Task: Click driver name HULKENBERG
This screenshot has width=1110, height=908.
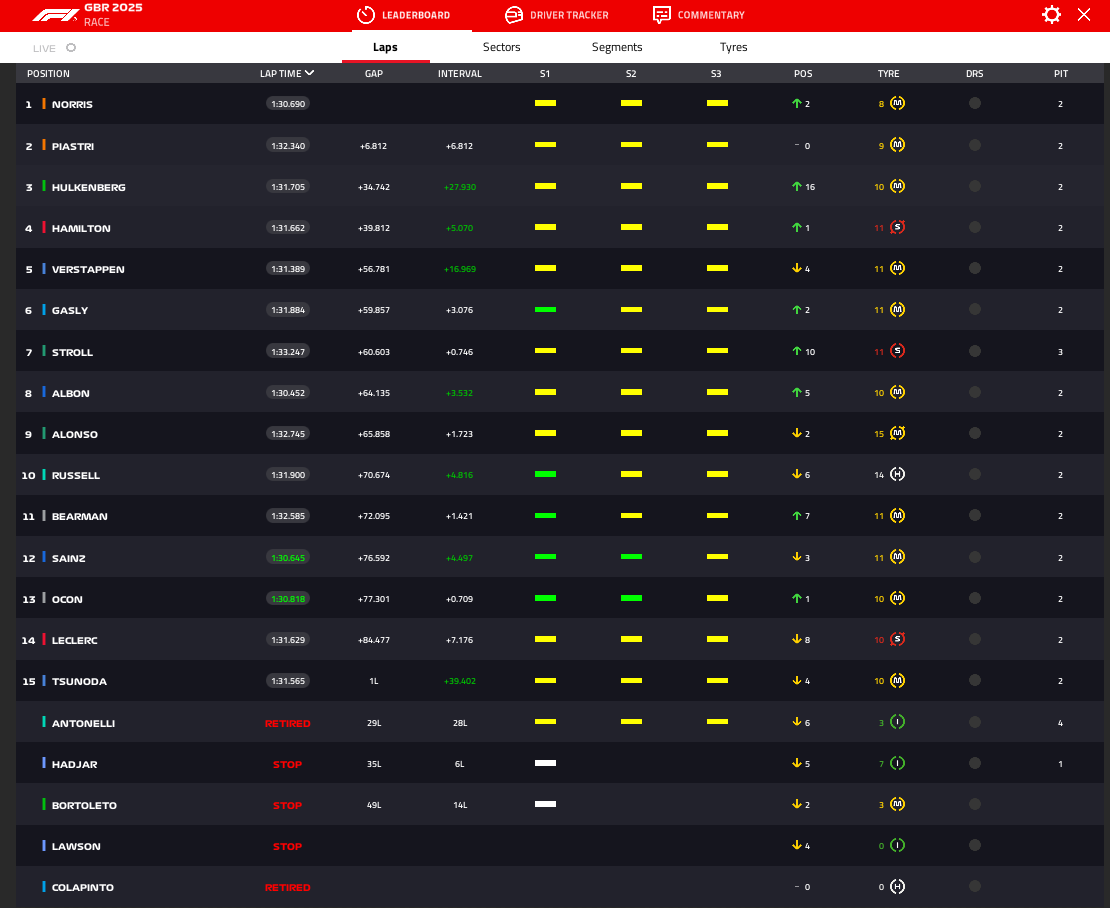Action: (x=88, y=188)
